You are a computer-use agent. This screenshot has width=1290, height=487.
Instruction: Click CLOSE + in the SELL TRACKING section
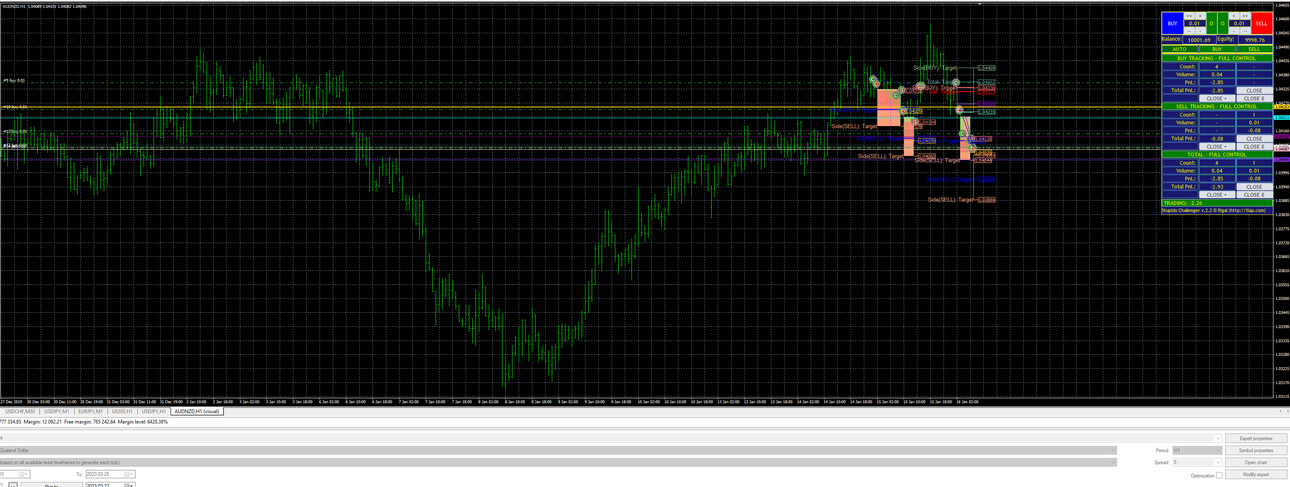point(1217,146)
